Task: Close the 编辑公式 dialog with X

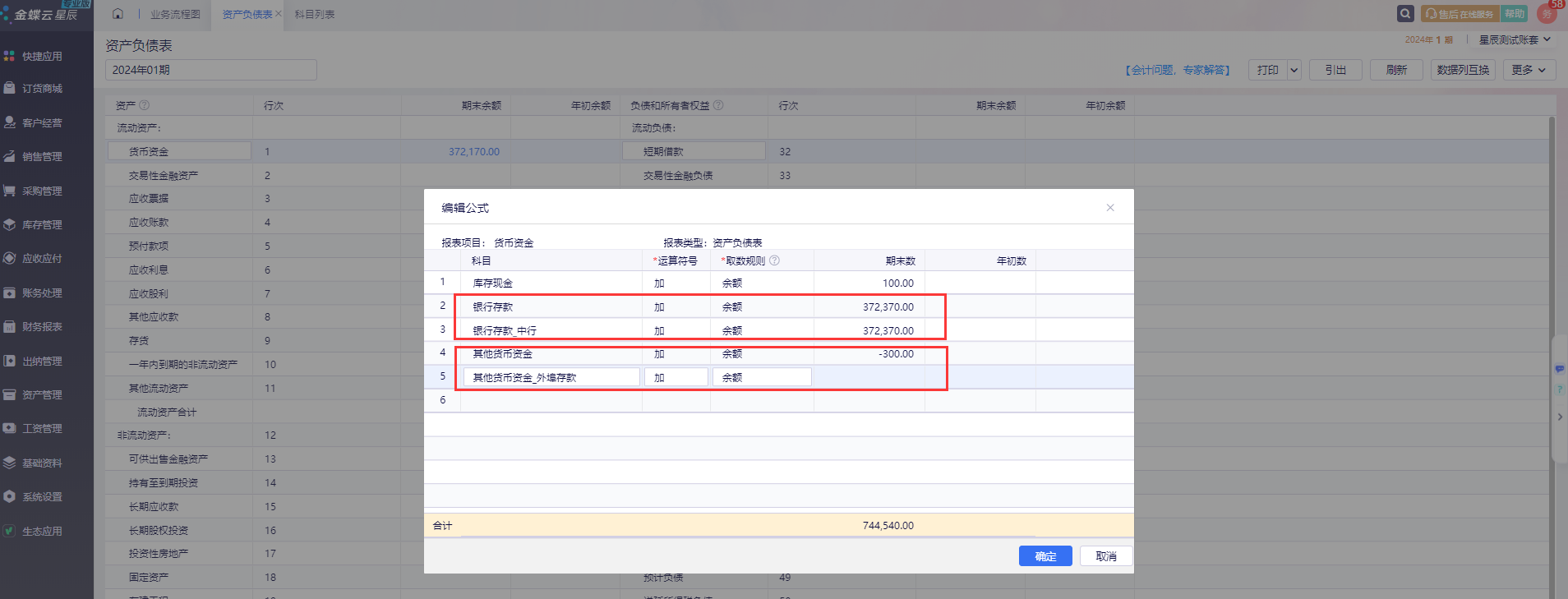Action: pyautogui.click(x=1110, y=208)
